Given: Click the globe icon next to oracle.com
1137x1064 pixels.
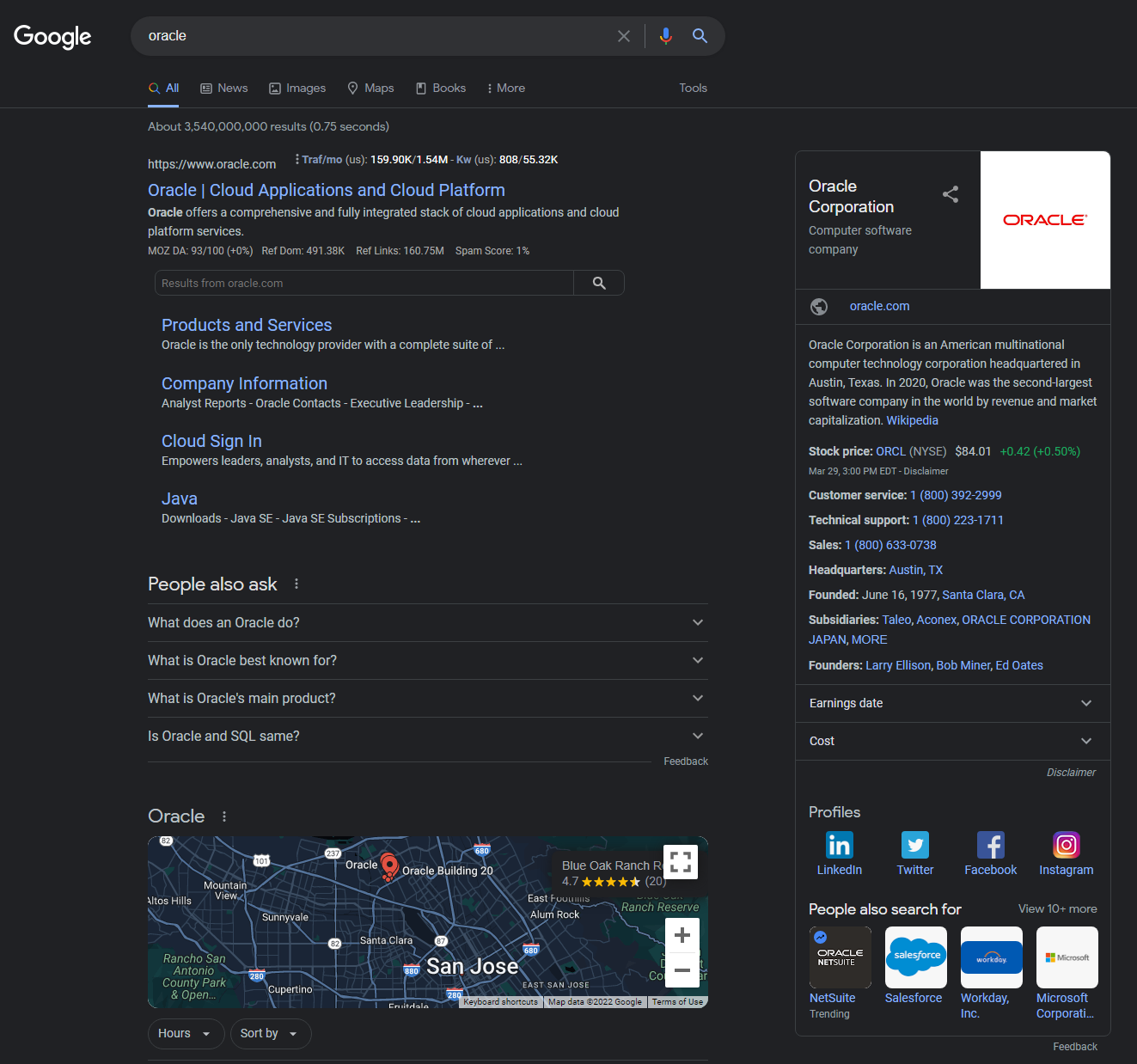Looking at the screenshot, I should 819,306.
